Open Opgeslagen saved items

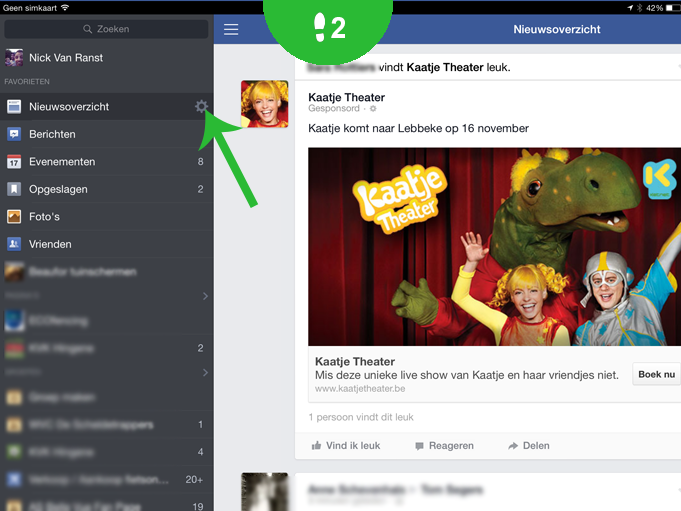click(x=106, y=189)
